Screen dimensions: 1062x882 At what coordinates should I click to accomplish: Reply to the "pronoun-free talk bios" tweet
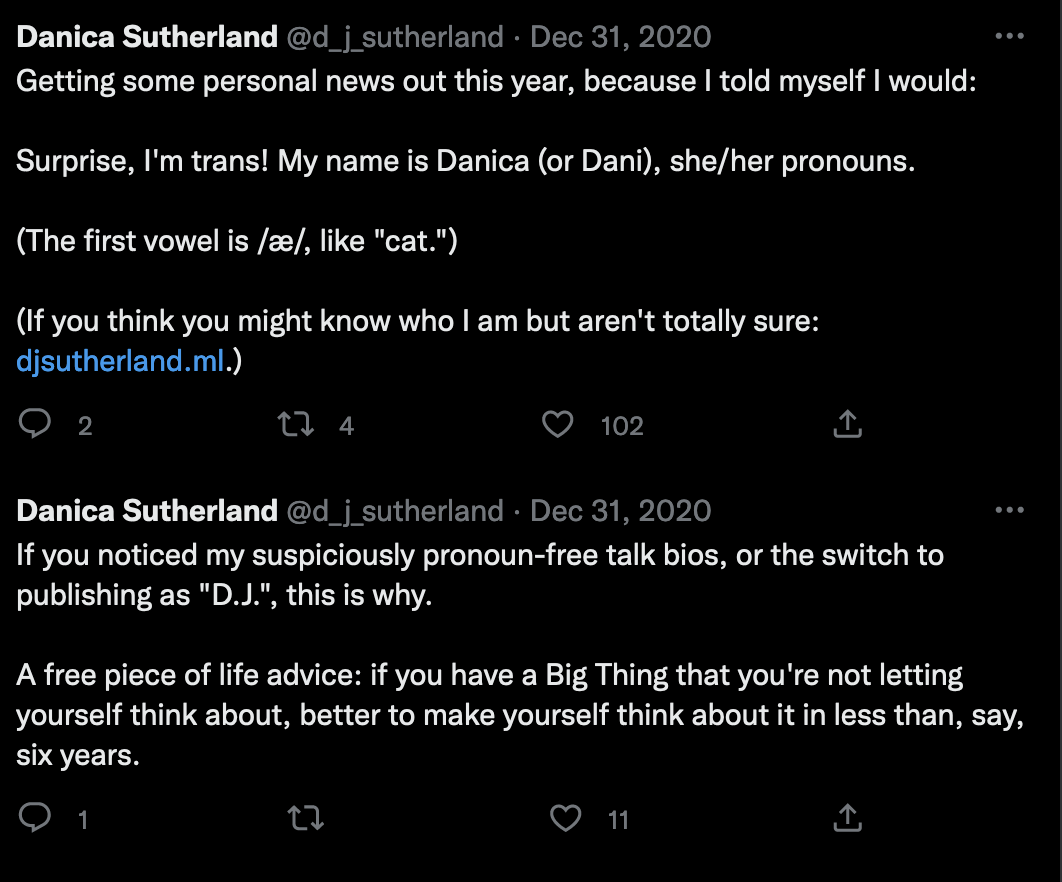pos(36,819)
